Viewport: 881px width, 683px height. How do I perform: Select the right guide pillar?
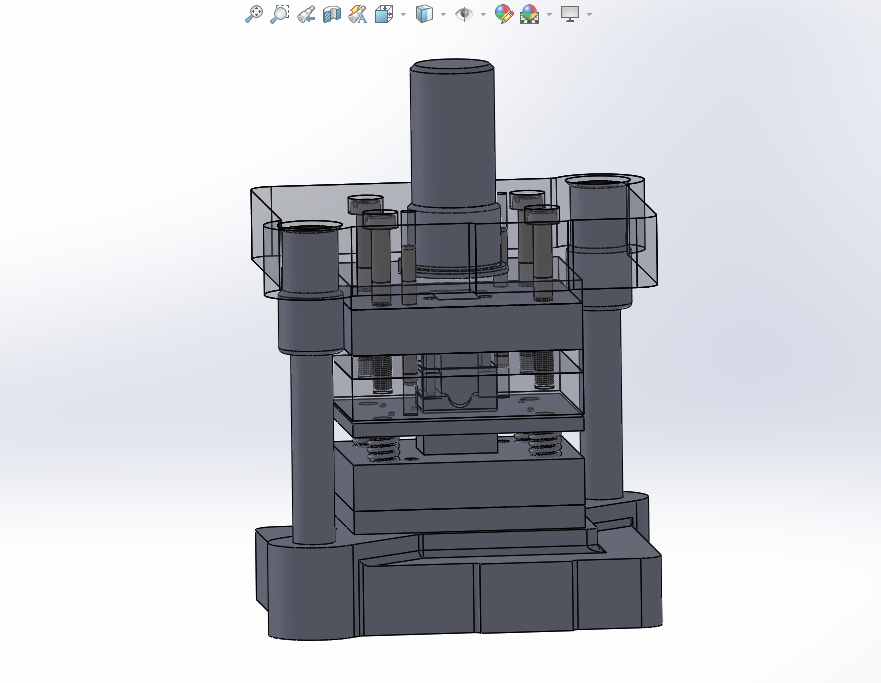pos(603,404)
